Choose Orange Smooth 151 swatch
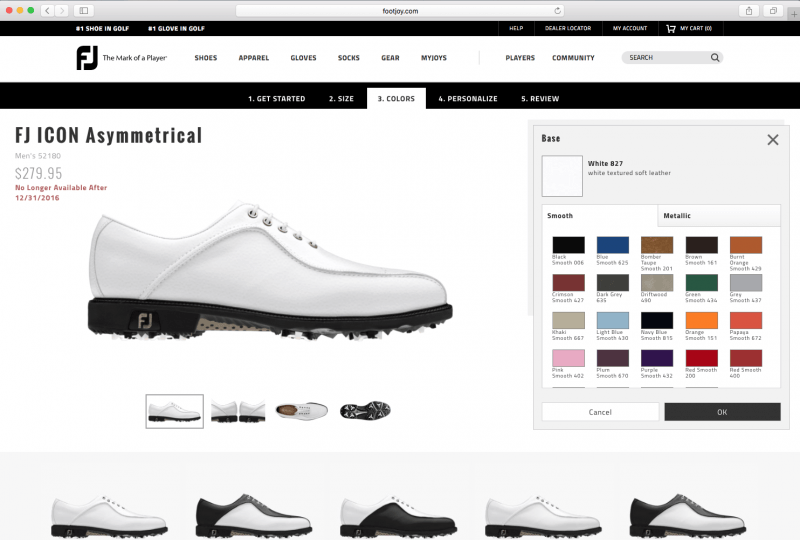The width and height of the screenshot is (800, 540). pyautogui.click(x=702, y=321)
